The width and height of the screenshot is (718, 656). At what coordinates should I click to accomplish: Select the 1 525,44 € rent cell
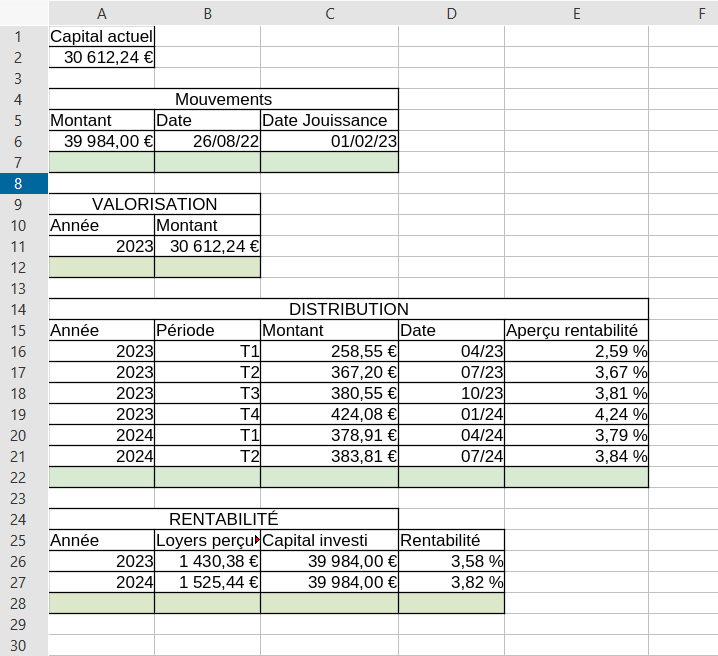(x=207, y=582)
